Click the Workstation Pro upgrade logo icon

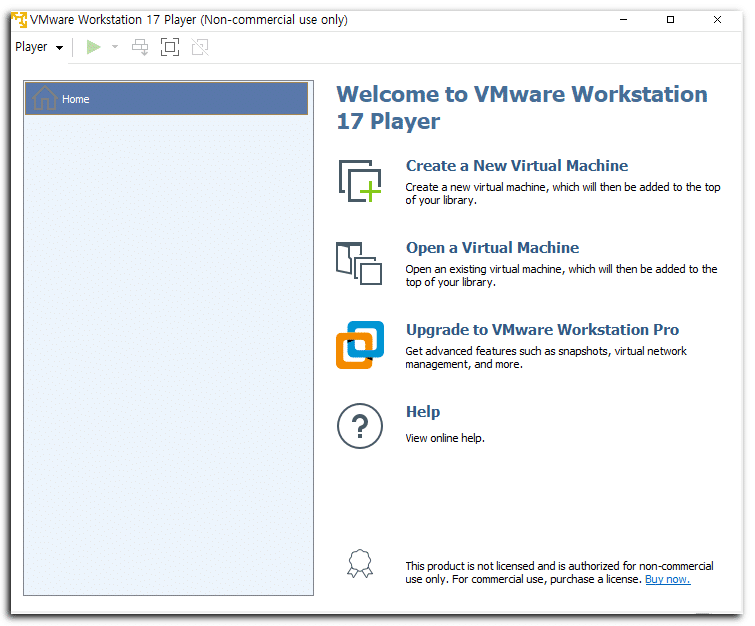[x=360, y=345]
